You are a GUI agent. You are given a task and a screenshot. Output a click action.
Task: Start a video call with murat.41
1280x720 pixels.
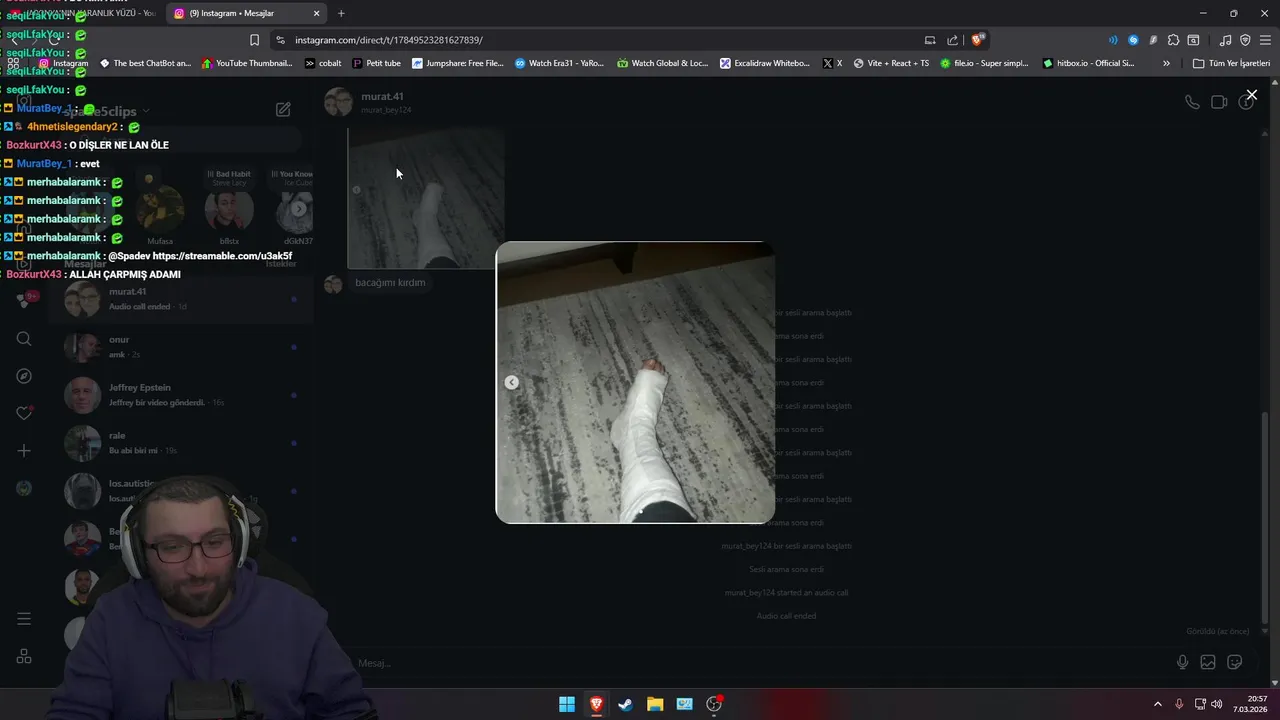[1219, 102]
